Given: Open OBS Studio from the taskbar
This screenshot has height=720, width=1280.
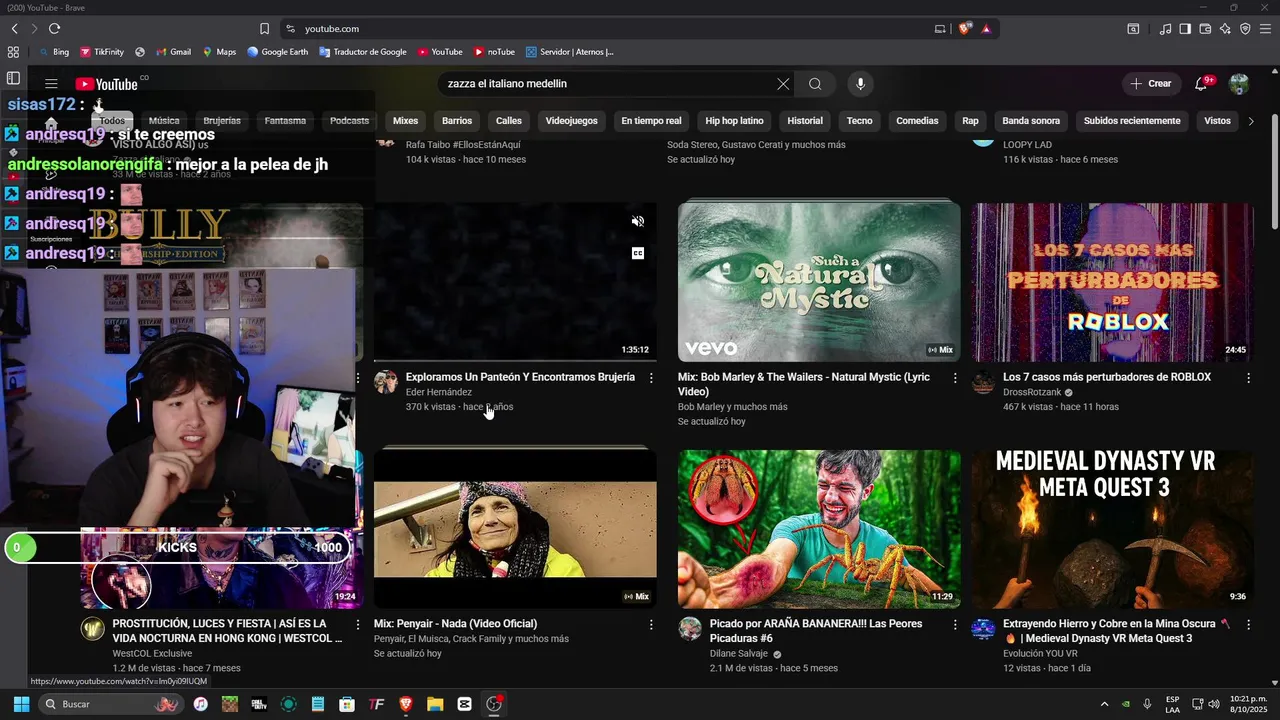Looking at the screenshot, I should 493,704.
